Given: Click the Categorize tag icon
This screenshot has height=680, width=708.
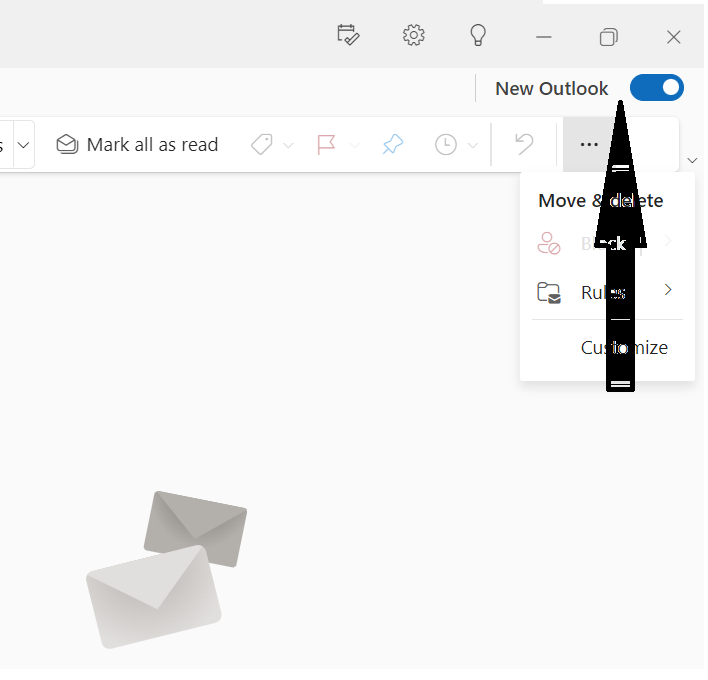Looking at the screenshot, I should [x=262, y=145].
